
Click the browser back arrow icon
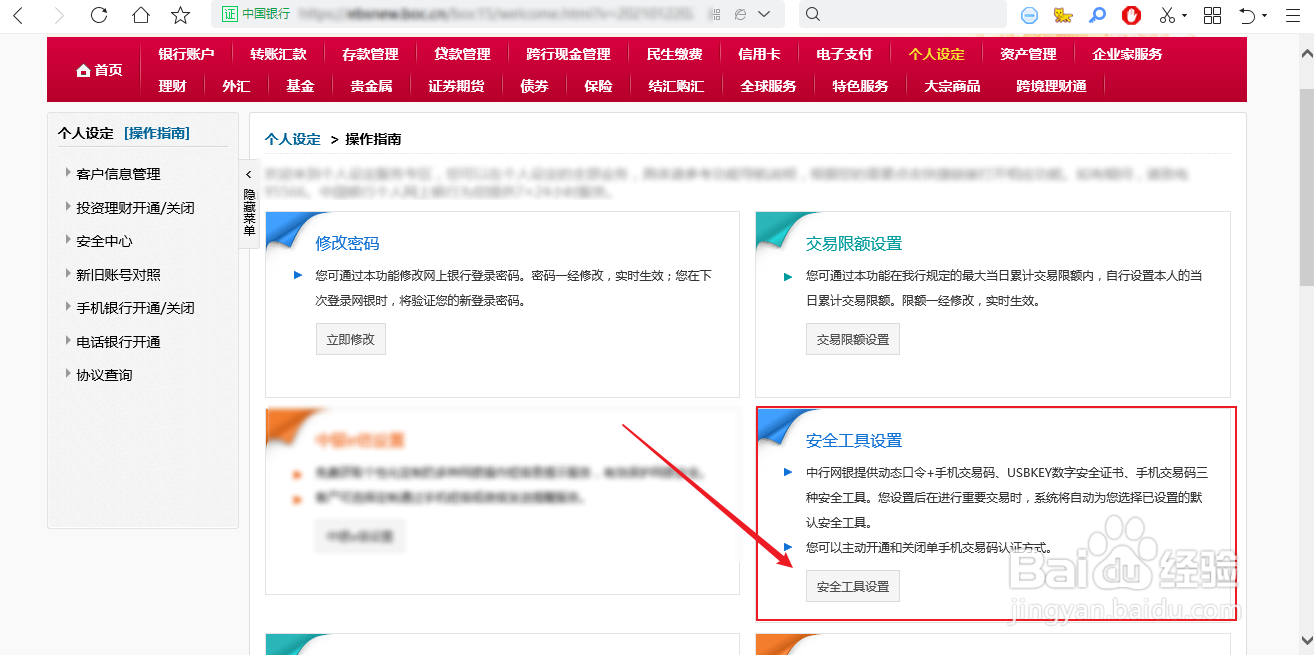(x=18, y=15)
